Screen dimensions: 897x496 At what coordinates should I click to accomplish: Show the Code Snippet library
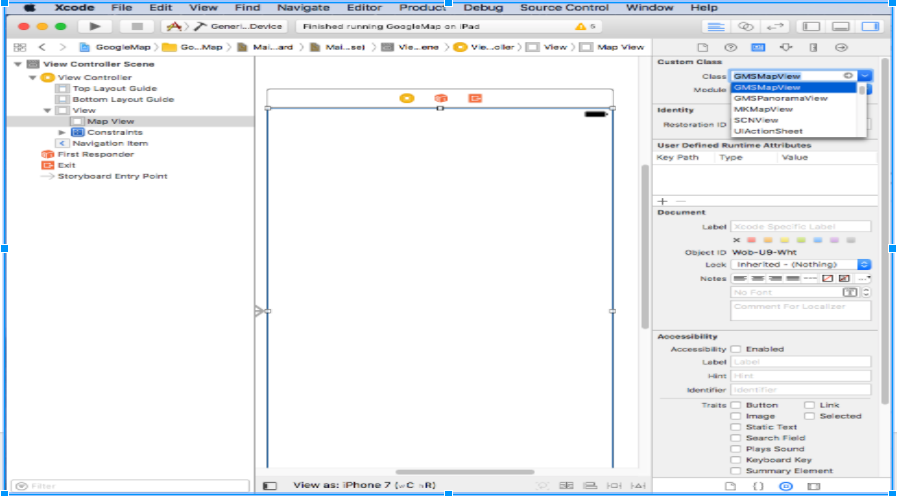pos(758,486)
